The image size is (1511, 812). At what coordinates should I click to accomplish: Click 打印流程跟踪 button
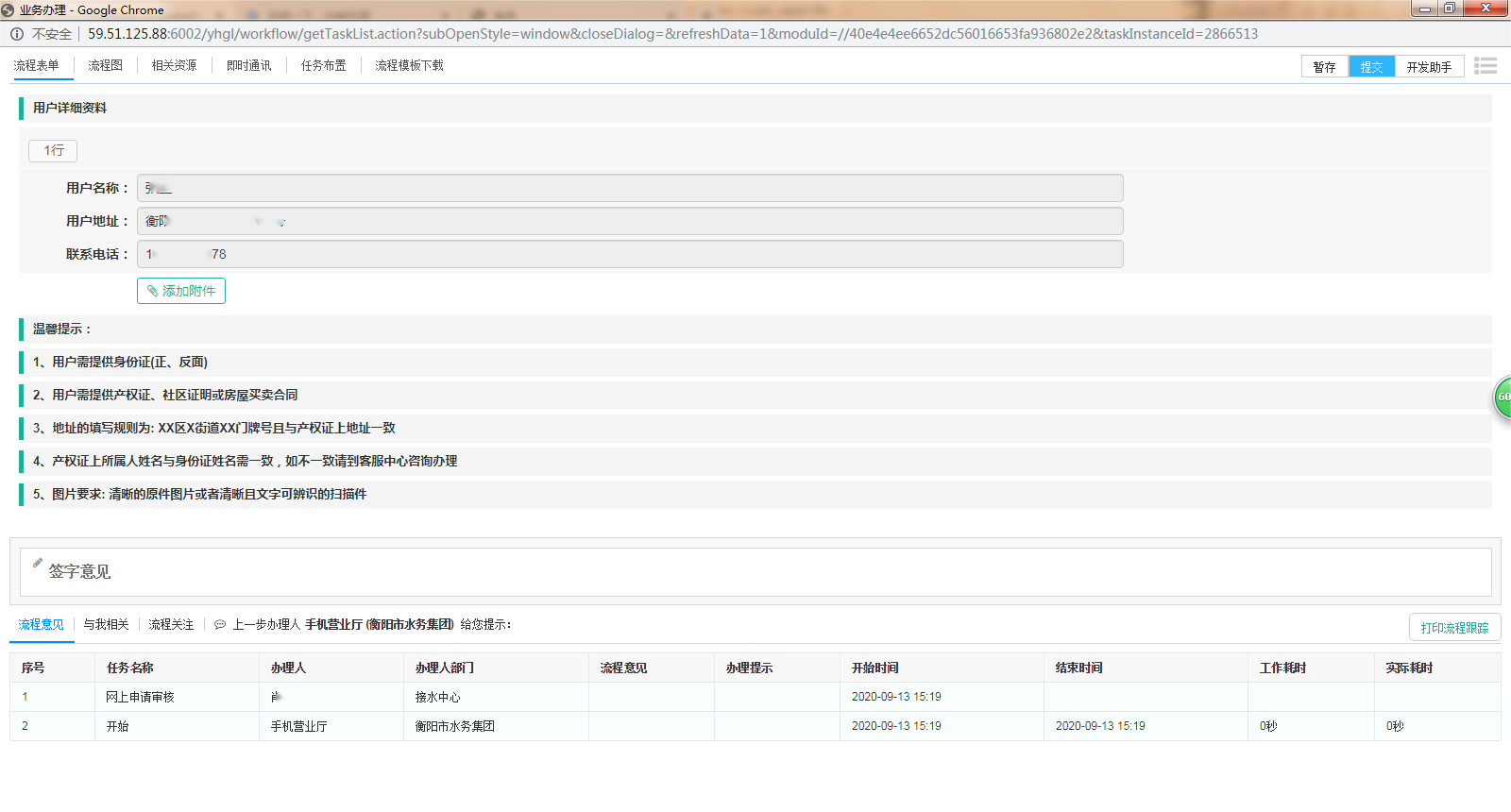coord(1454,628)
